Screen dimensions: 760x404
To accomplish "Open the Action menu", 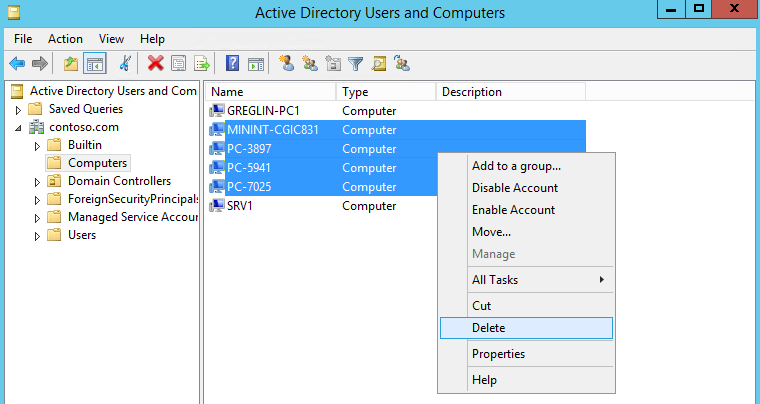I will coord(65,39).
